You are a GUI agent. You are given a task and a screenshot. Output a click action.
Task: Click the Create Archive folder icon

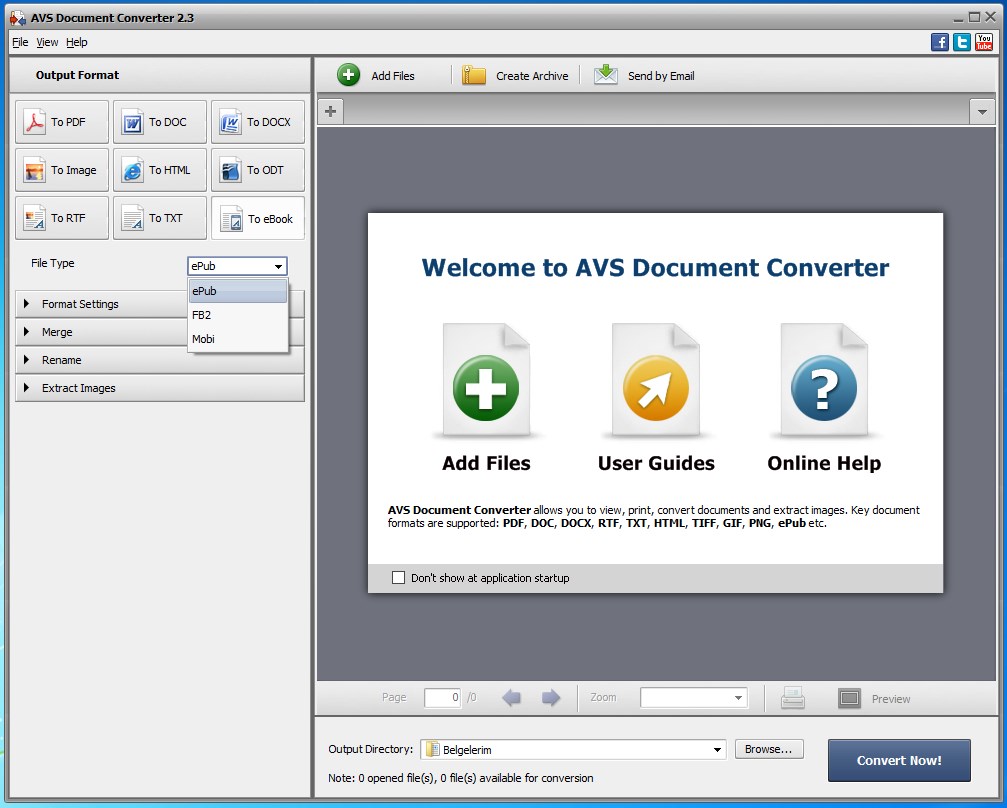474,75
